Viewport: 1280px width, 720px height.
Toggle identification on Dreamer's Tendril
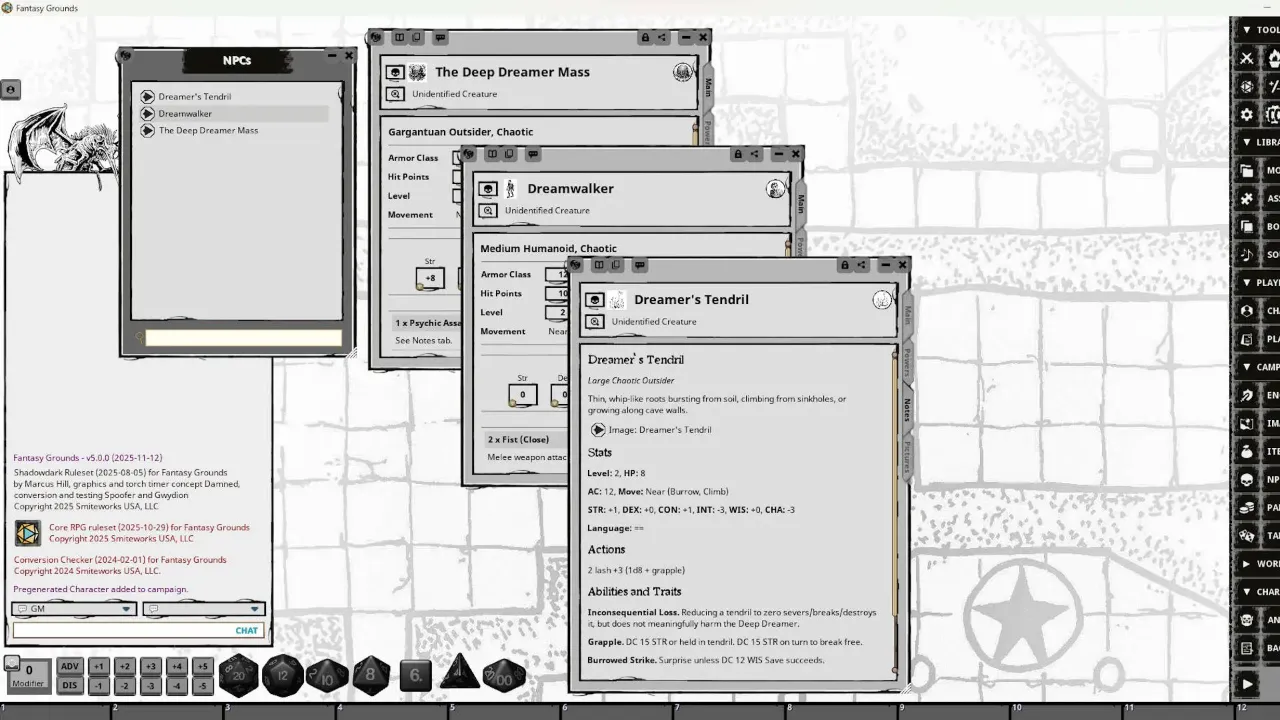(x=595, y=321)
